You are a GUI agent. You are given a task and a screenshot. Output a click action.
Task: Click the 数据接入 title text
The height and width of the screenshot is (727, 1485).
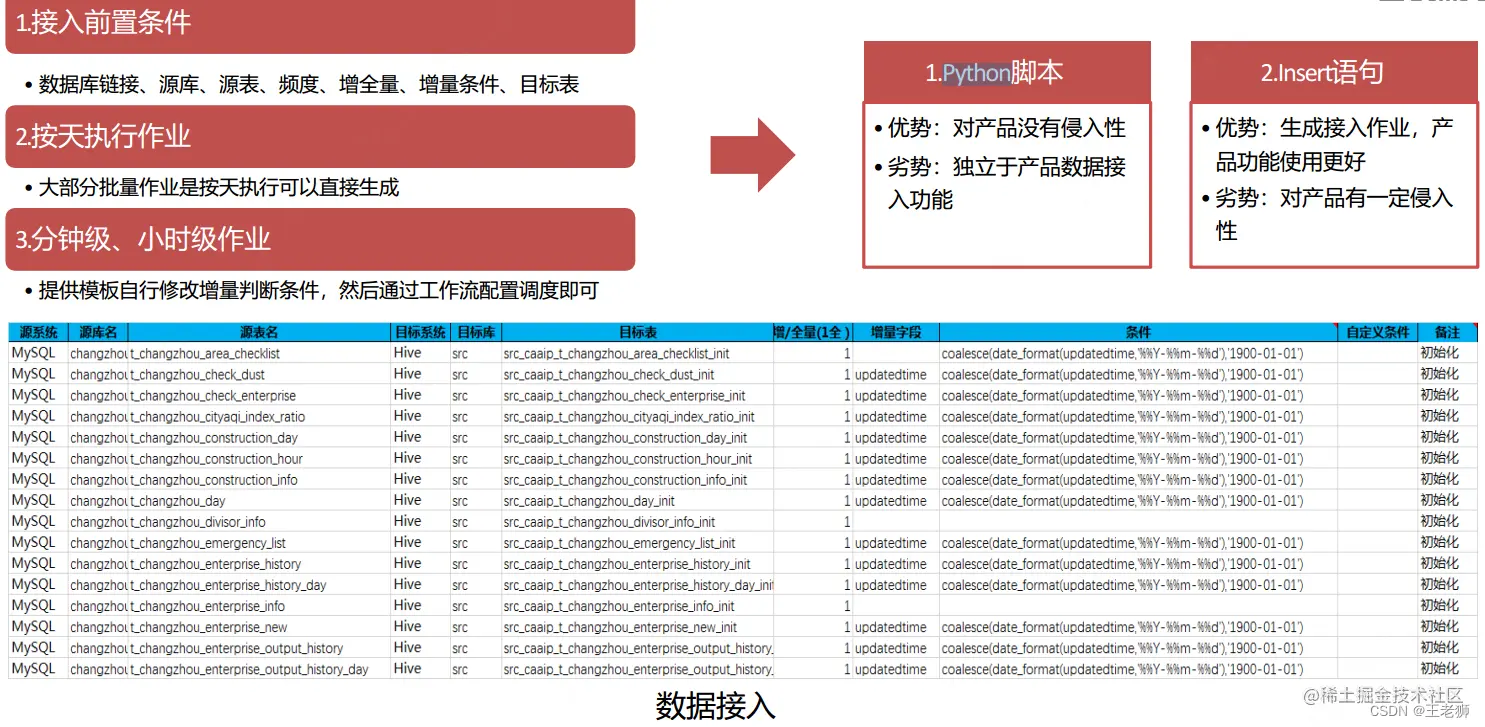click(x=714, y=706)
